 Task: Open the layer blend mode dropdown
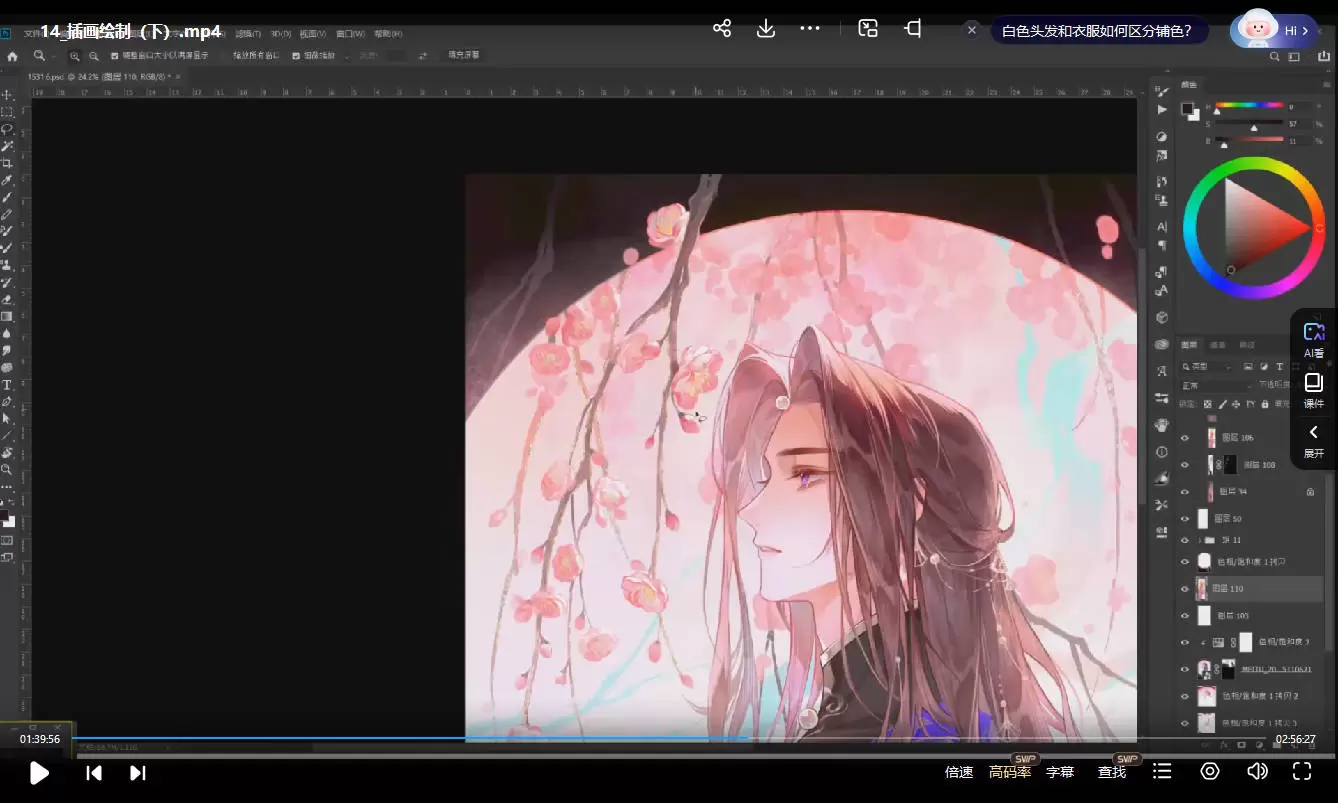[x=1217, y=385]
